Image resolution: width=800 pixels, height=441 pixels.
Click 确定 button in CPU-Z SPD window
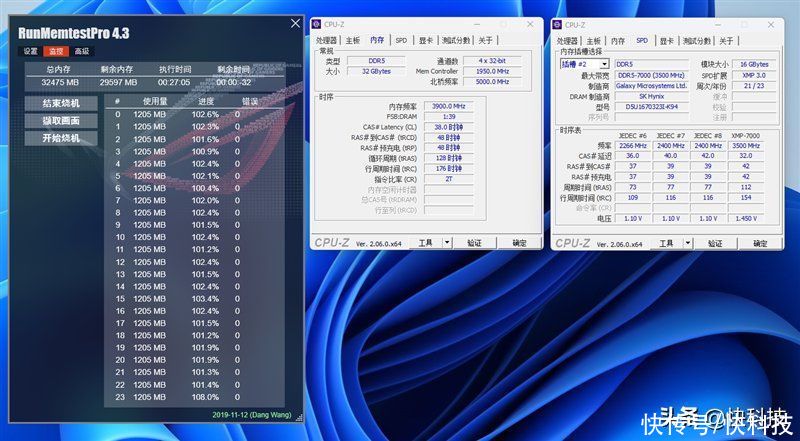(760, 243)
